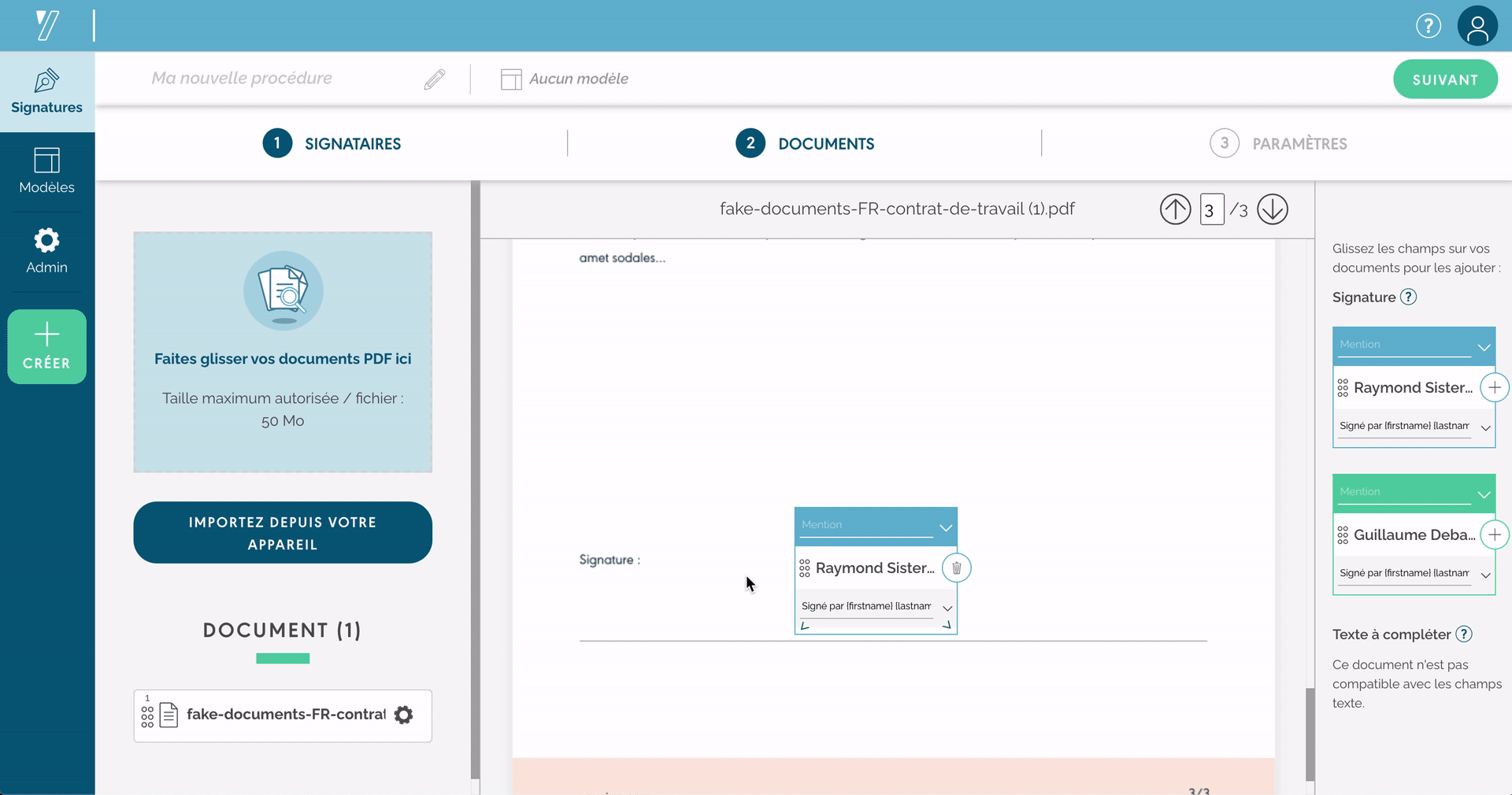Open the Aucun modèle template selector
Viewport: 1512px width, 795px height.
tap(565, 79)
